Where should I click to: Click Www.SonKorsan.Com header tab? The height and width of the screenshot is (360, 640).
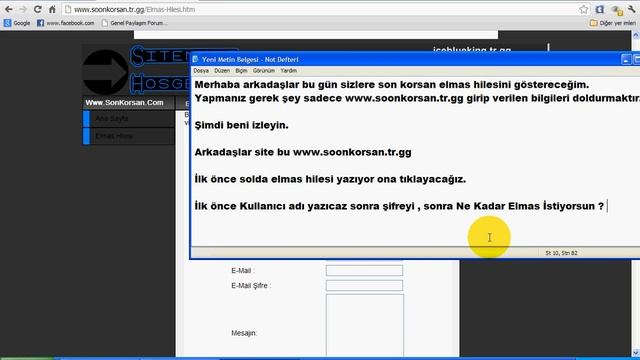click(x=124, y=102)
